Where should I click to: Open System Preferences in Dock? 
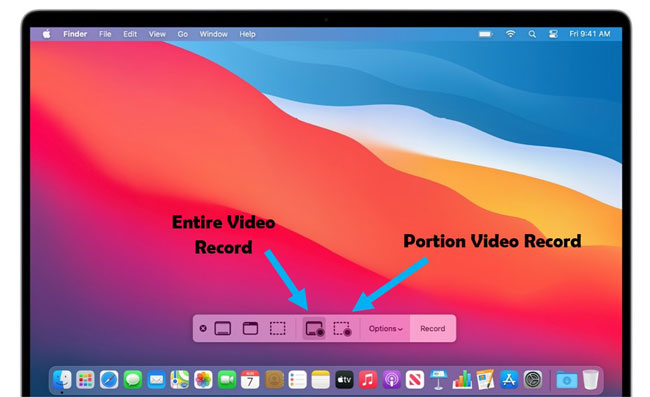pos(533,380)
